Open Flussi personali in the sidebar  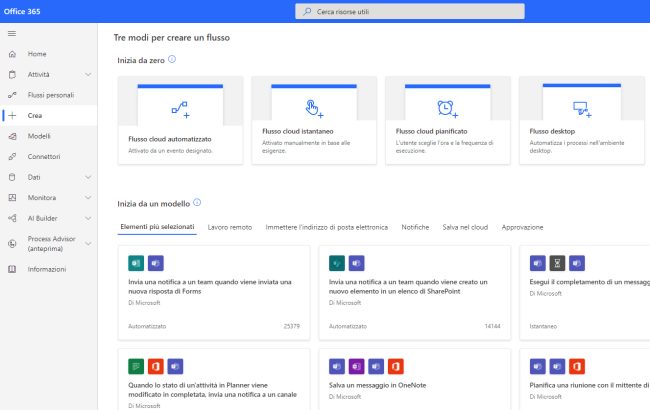tap(49, 95)
